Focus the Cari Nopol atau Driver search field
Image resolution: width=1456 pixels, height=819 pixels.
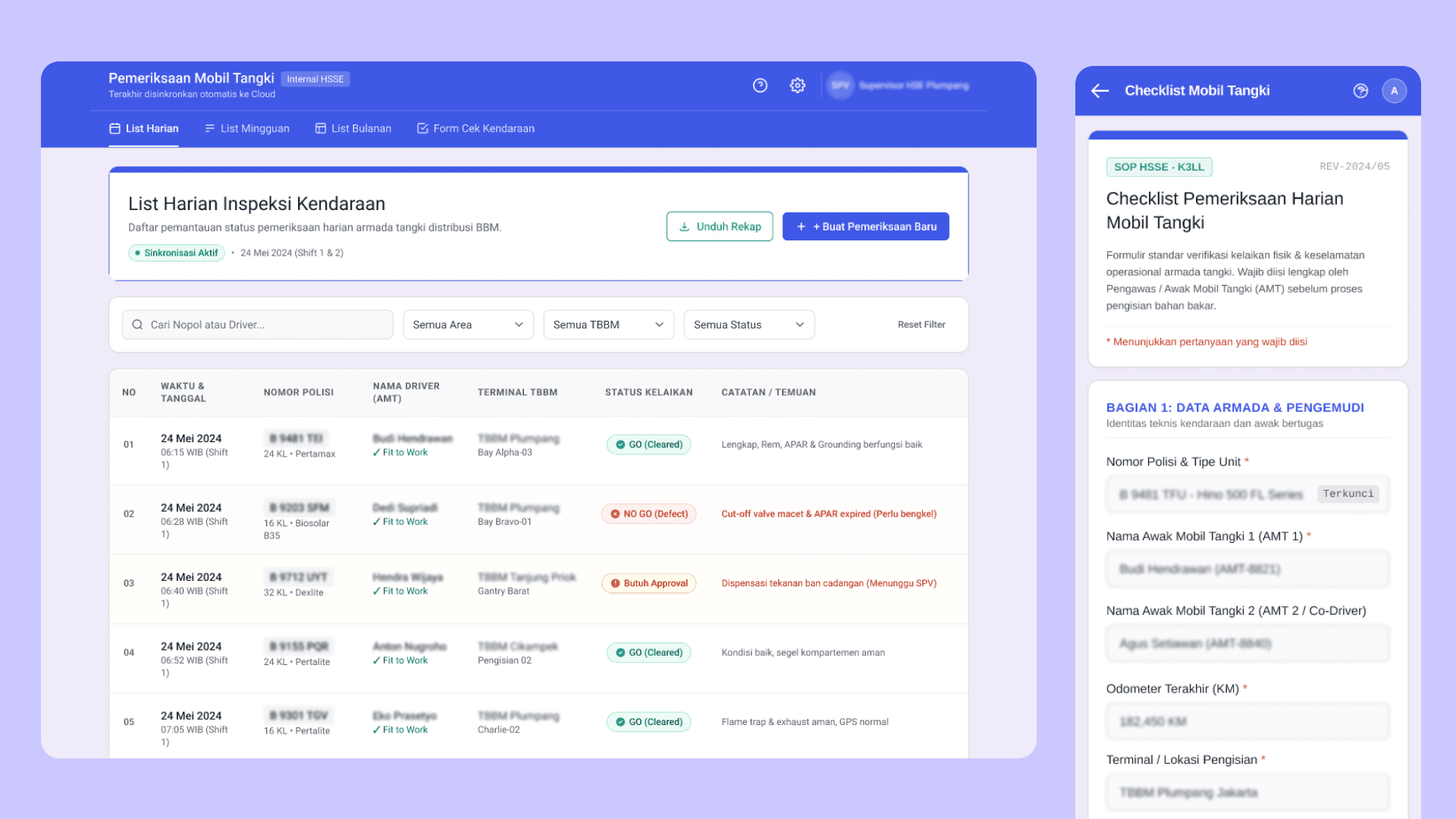click(258, 325)
